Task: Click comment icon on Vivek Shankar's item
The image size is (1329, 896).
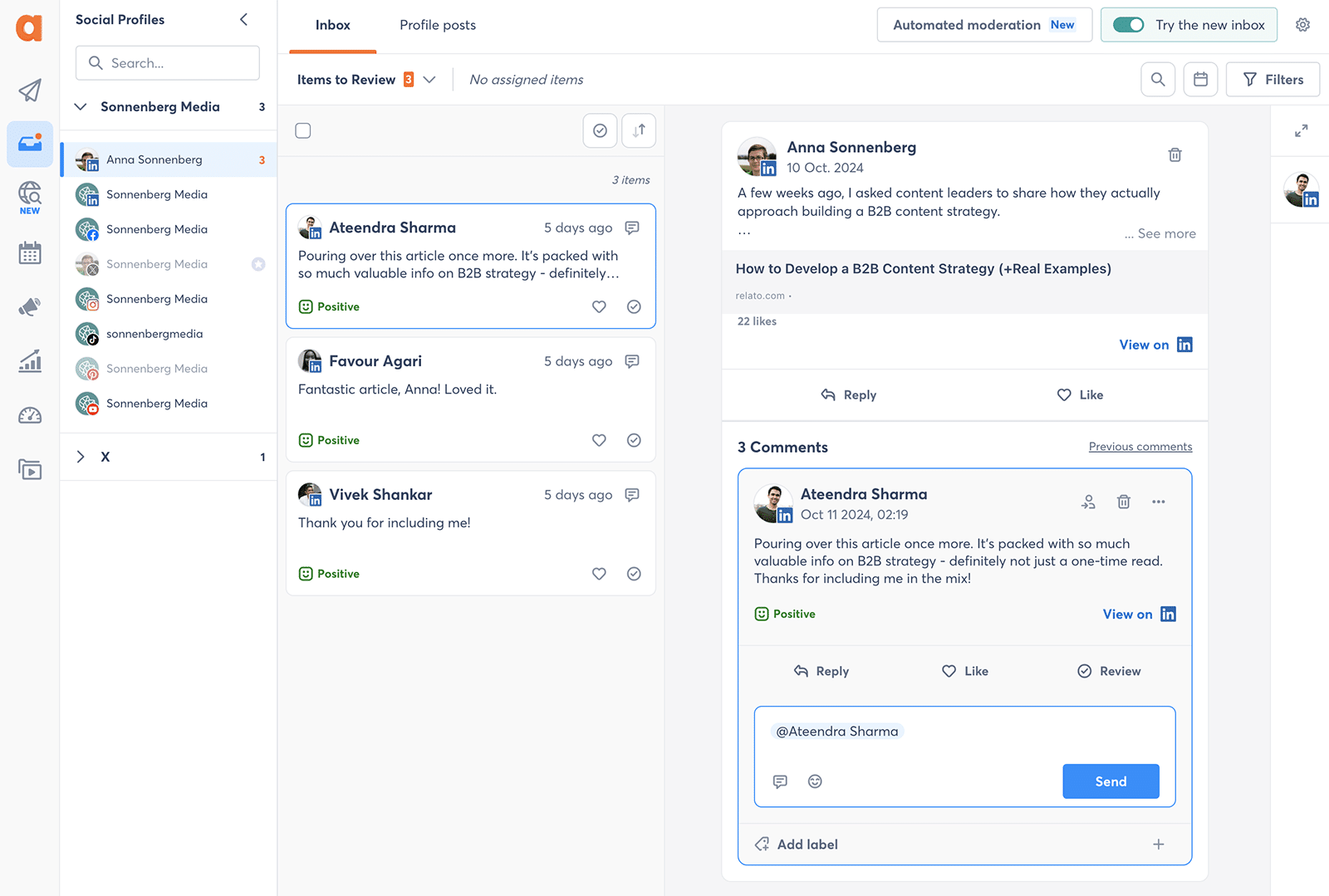Action: coord(632,495)
